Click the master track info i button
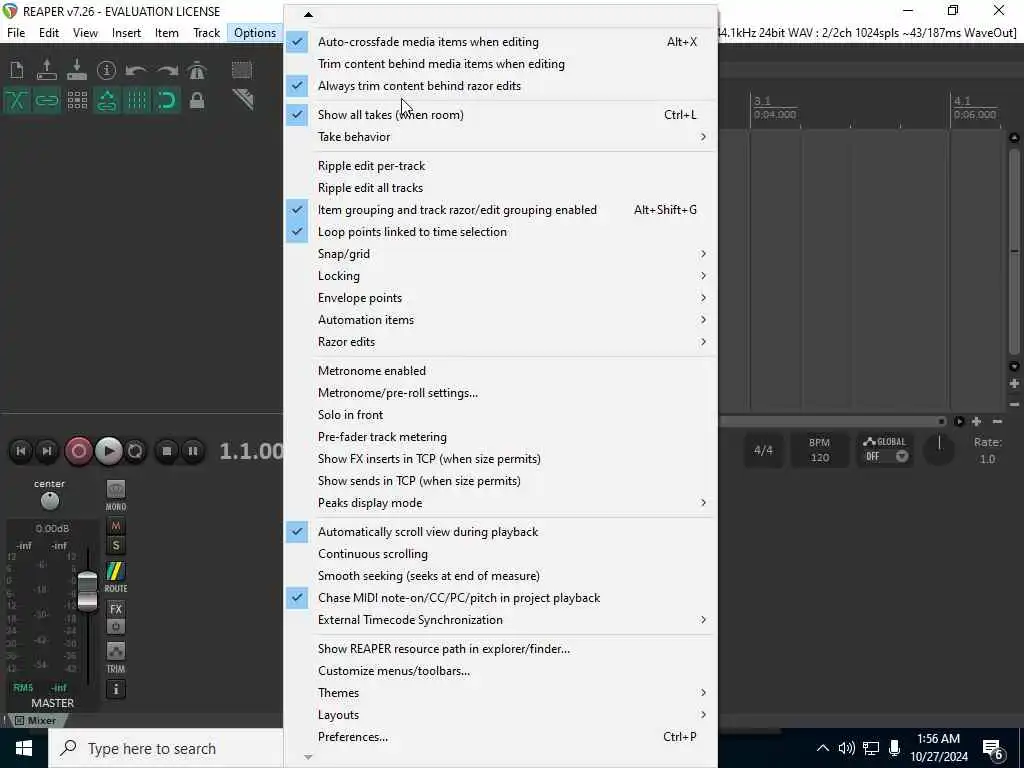The height and width of the screenshot is (768, 1024). tap(116, 689)
